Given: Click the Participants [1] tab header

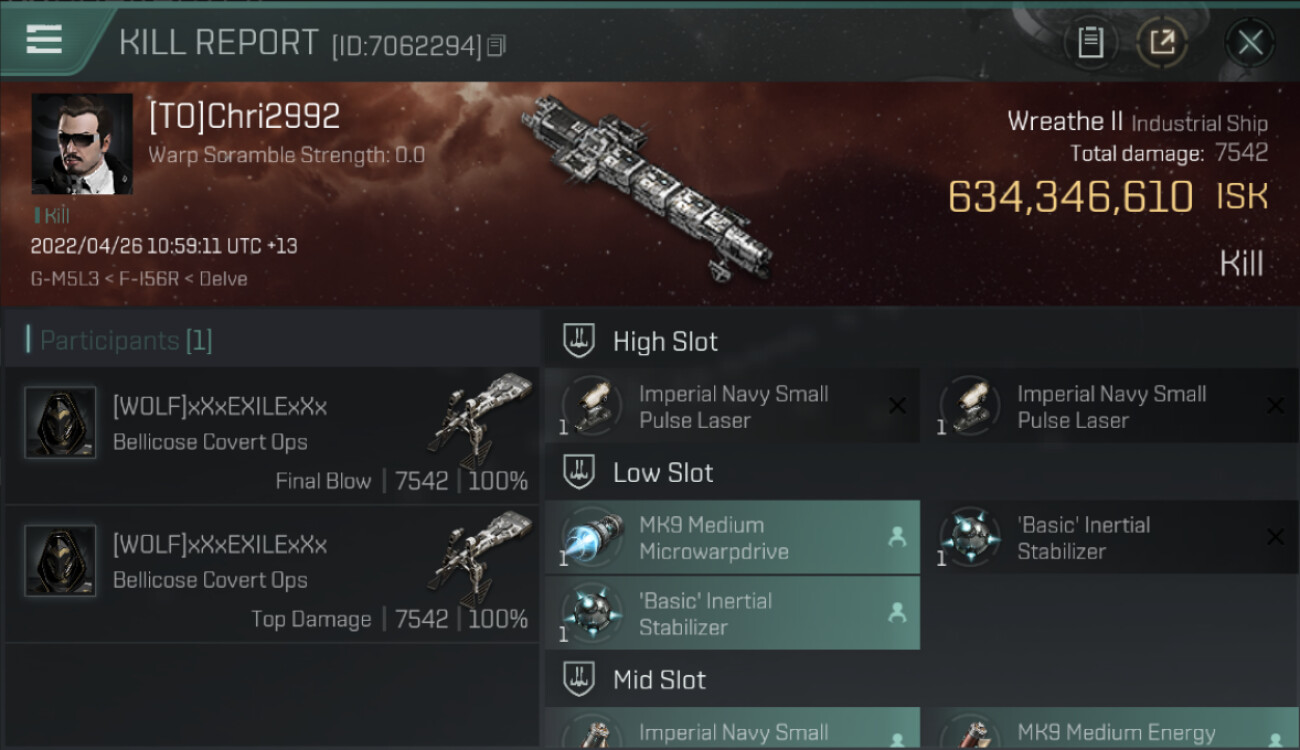Looking at the screenshot, I should point(120,341).
